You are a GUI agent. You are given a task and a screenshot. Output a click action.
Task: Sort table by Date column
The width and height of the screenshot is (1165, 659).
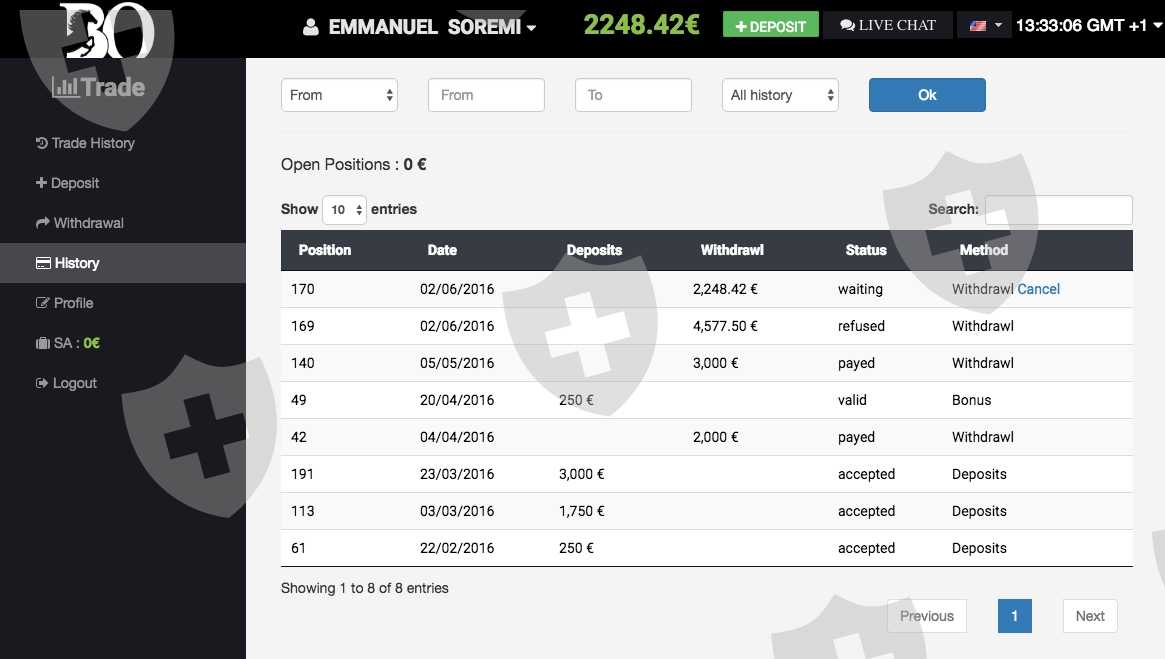tap(442, 250)
